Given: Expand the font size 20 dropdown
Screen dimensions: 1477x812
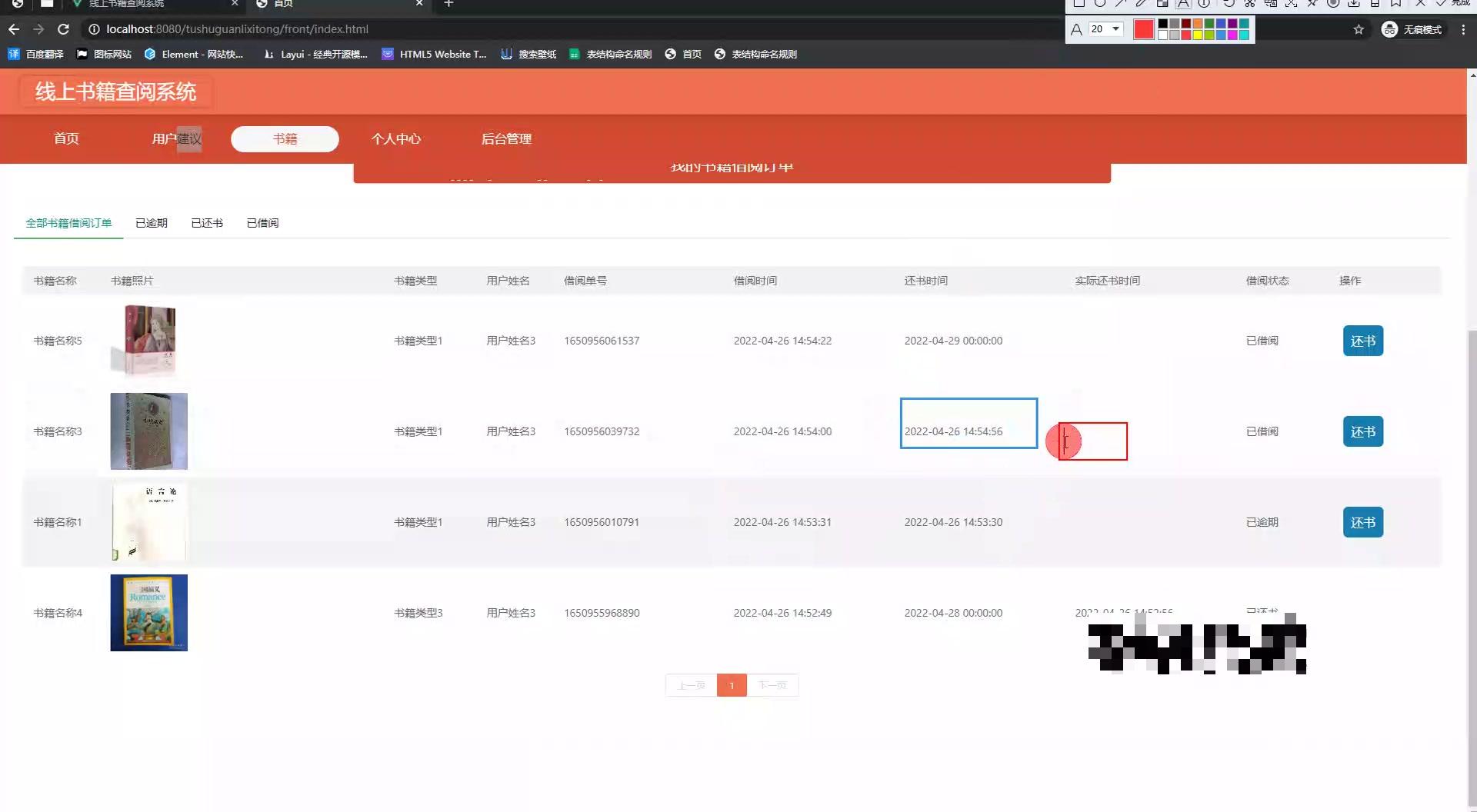Looking at the screenshot, I should click(x=1115, y=29).
